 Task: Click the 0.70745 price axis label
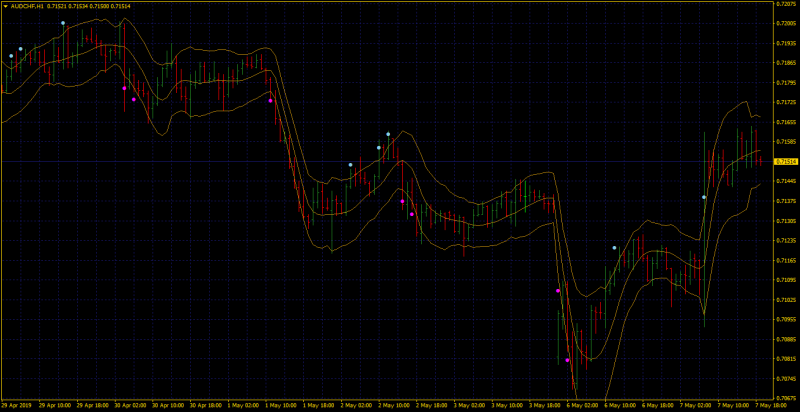[x=785, y=379]
